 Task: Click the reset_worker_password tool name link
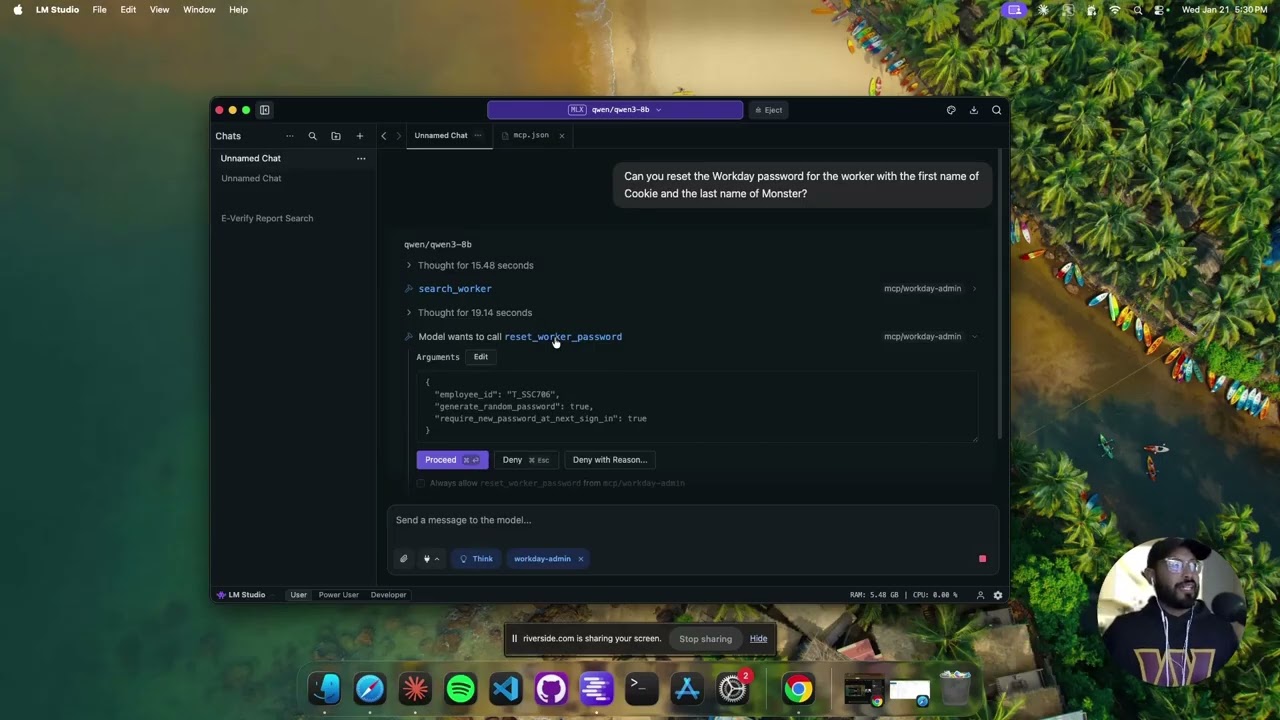point(563,337)
